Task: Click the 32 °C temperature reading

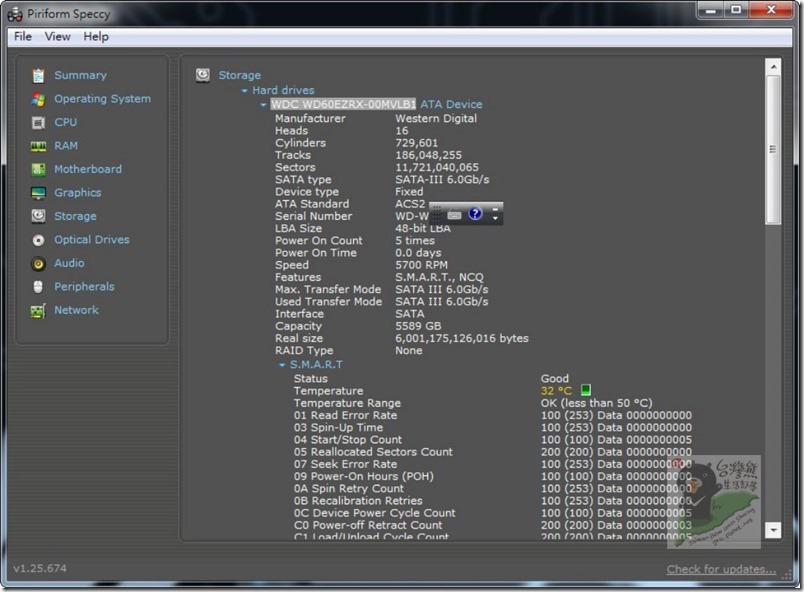Action: (x=556, y=391)
